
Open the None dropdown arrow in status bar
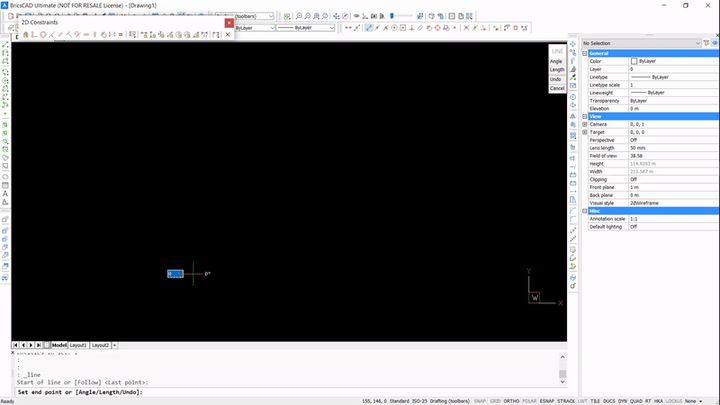[x=701, y=401]
